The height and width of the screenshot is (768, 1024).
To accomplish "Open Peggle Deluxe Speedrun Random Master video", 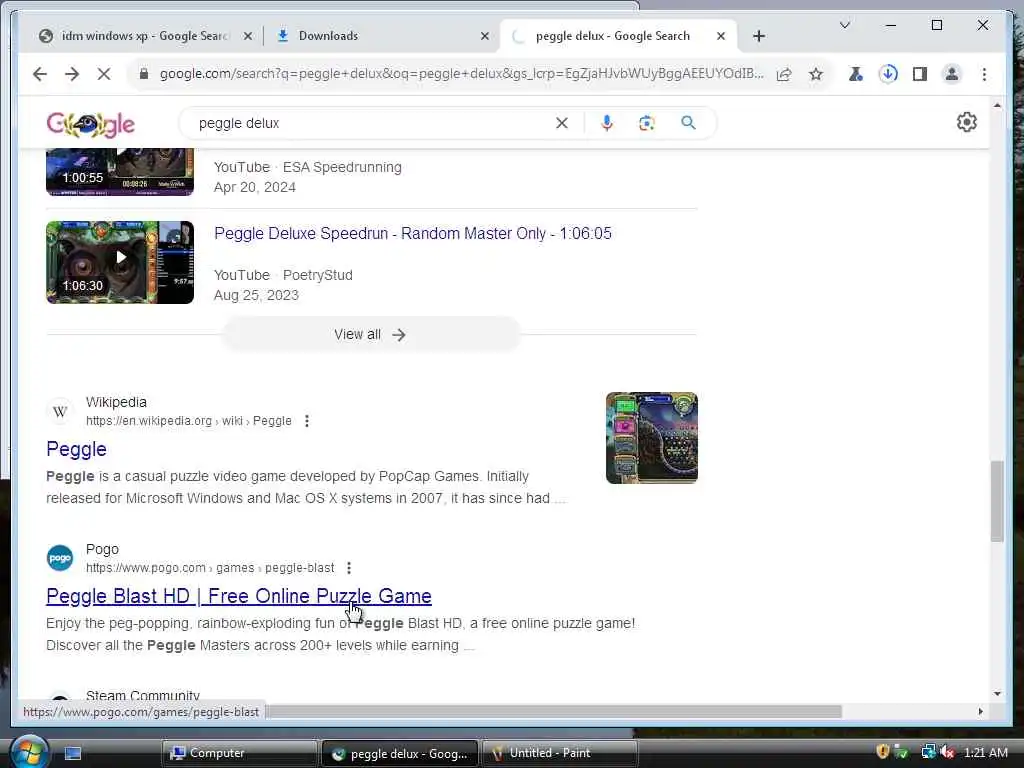I will click(x=413, y=234).
